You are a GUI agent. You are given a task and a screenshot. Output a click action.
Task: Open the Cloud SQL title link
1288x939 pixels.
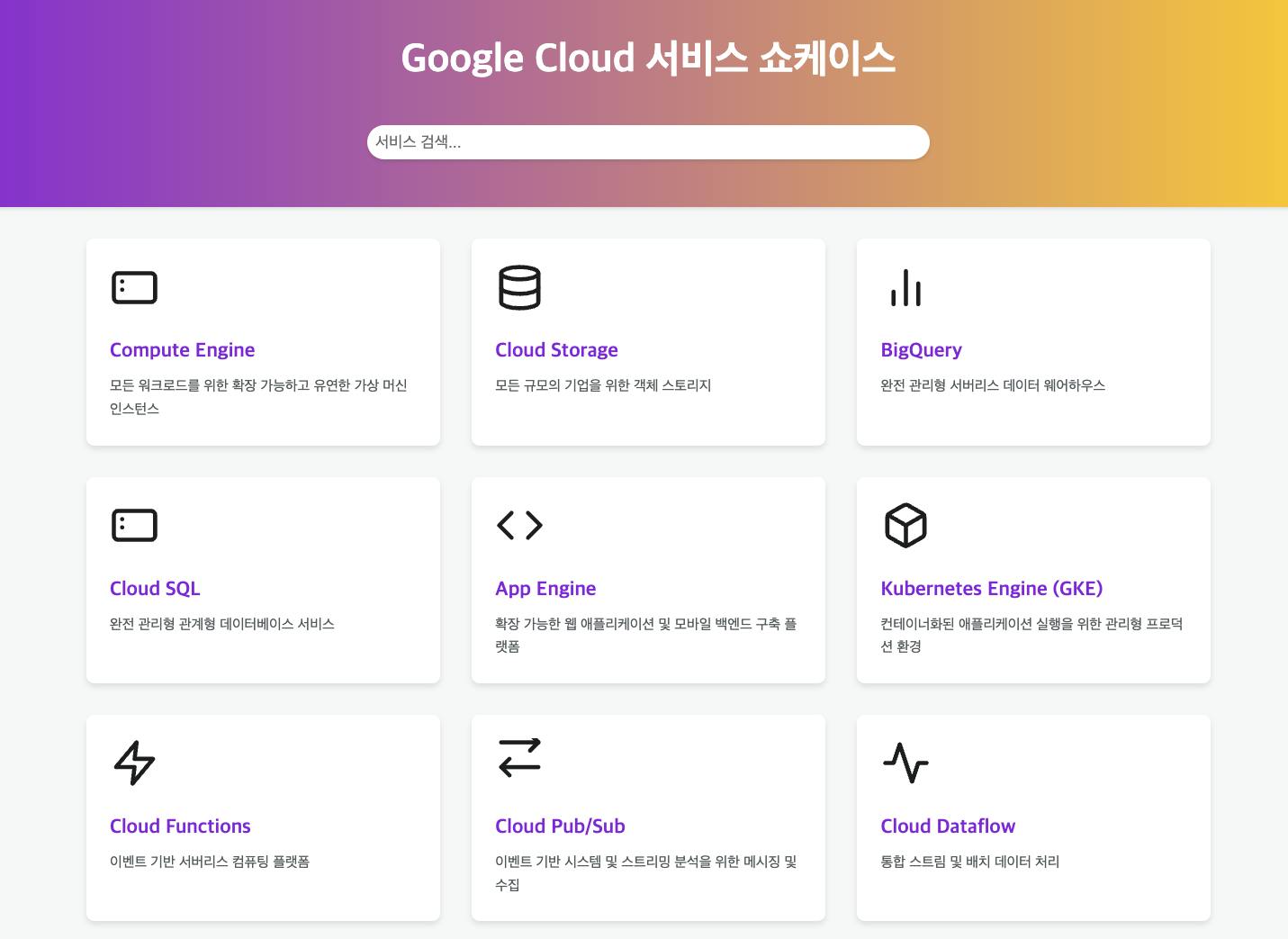tap(155, 589)
